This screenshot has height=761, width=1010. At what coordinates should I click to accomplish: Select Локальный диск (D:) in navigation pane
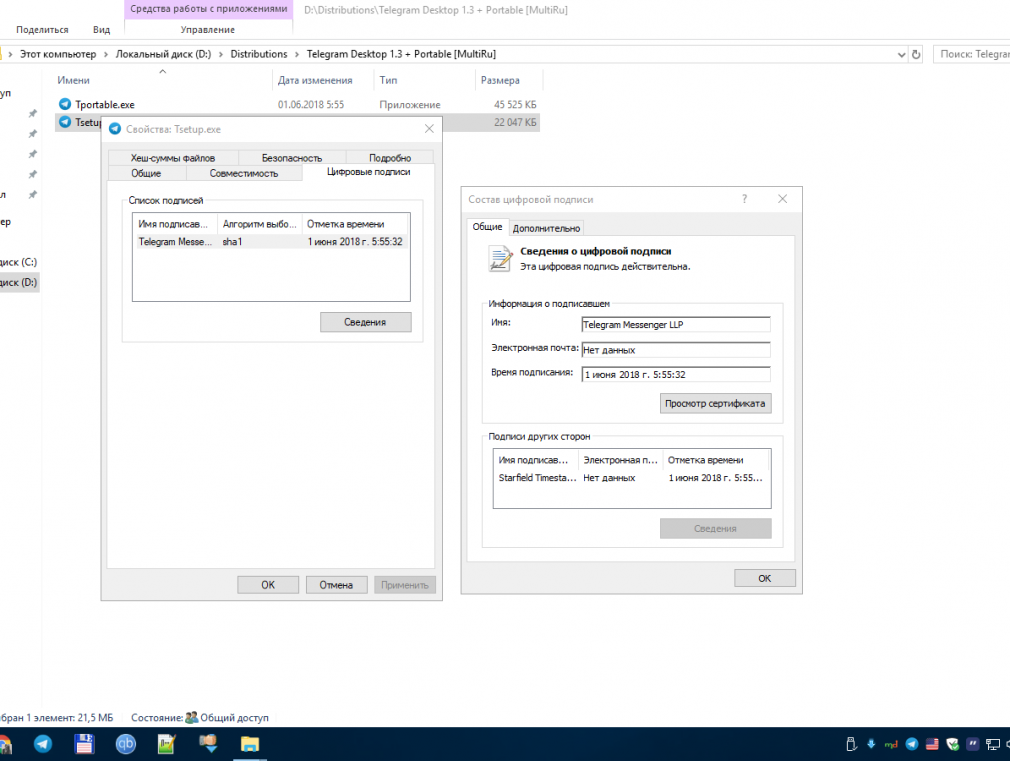(19, 282)
